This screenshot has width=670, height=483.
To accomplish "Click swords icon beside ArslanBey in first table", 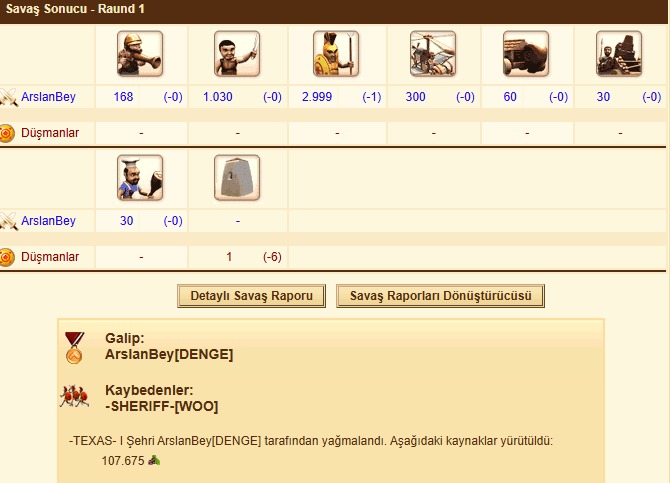I will coord(9,97).
